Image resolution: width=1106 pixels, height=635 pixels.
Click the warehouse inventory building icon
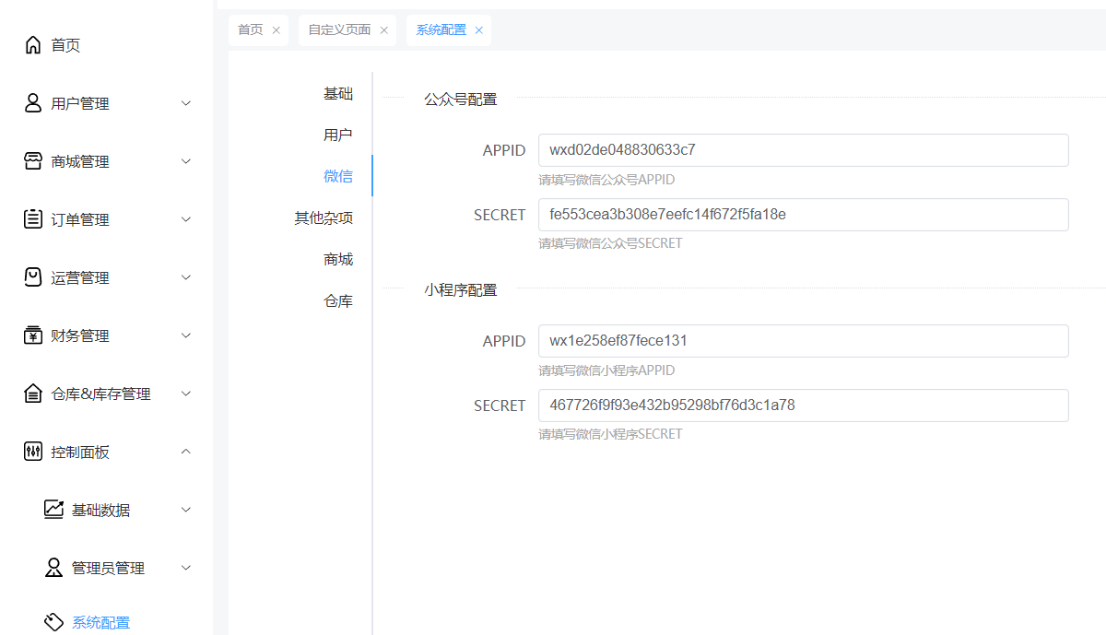click(33, 393)
